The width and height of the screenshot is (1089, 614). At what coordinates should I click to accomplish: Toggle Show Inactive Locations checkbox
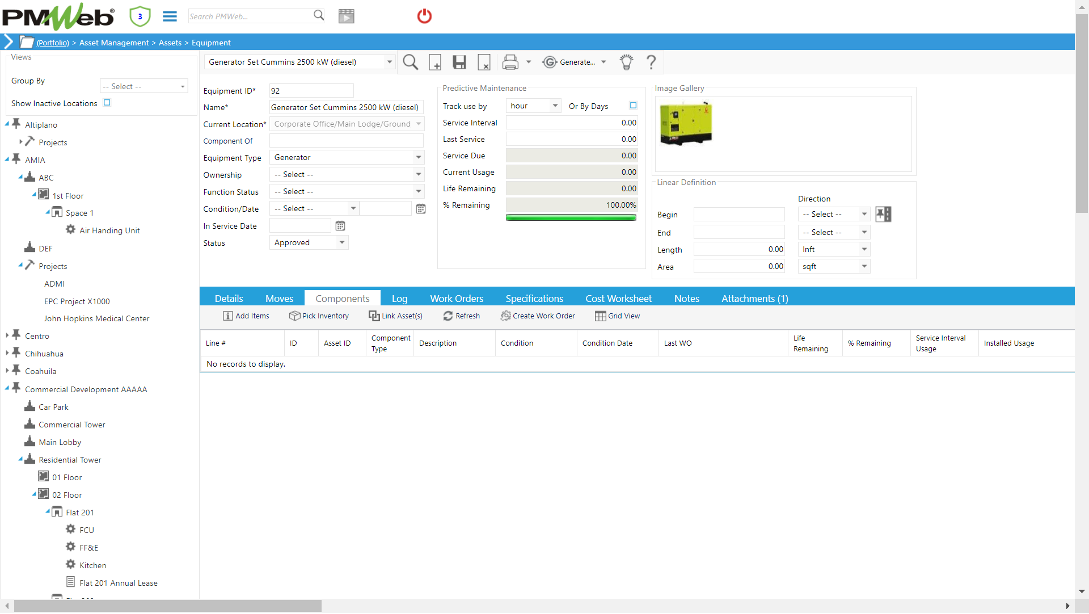click(107, 103)
